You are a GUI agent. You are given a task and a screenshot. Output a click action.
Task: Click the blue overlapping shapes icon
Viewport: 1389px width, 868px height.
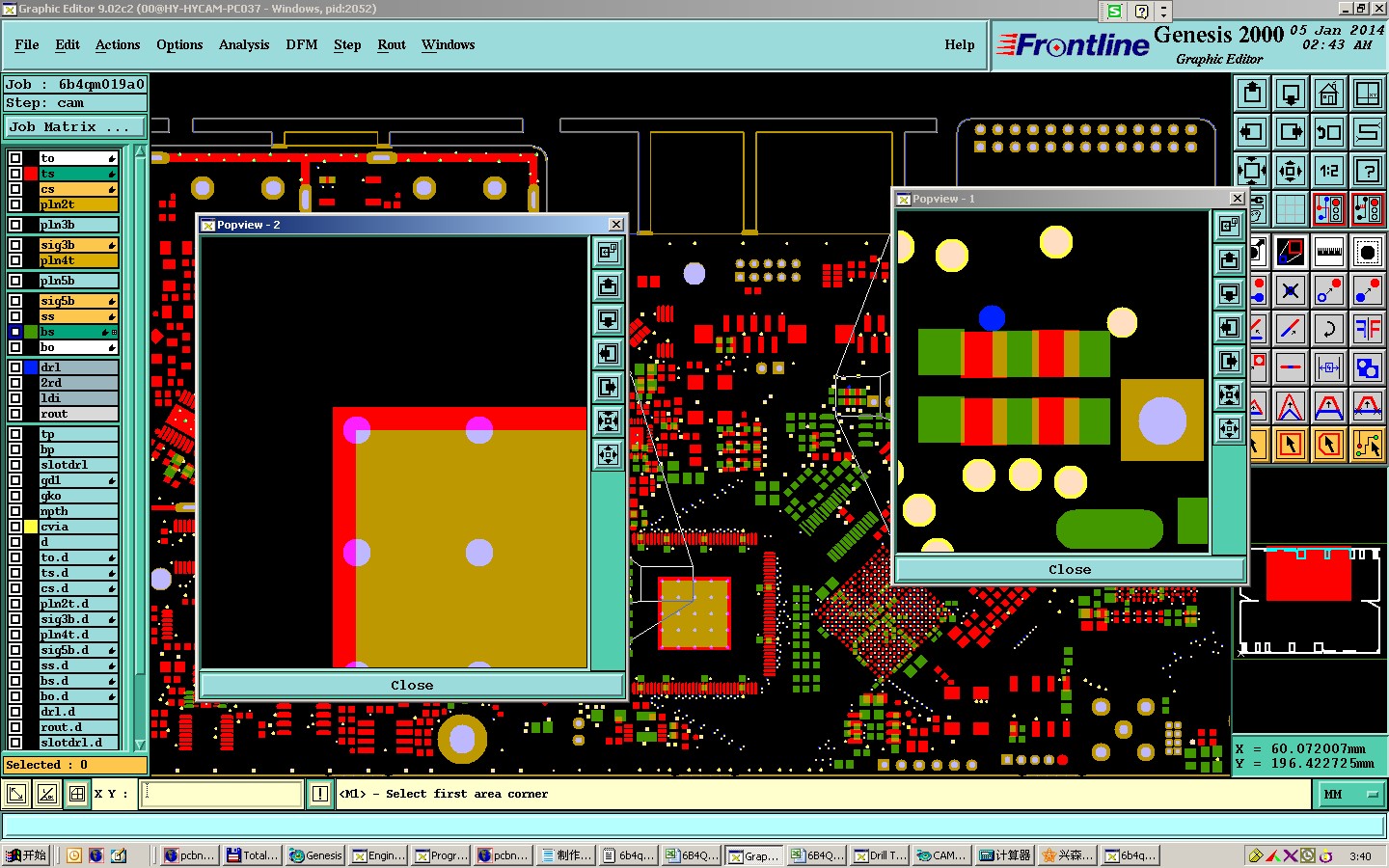(x=1368, y=367)
